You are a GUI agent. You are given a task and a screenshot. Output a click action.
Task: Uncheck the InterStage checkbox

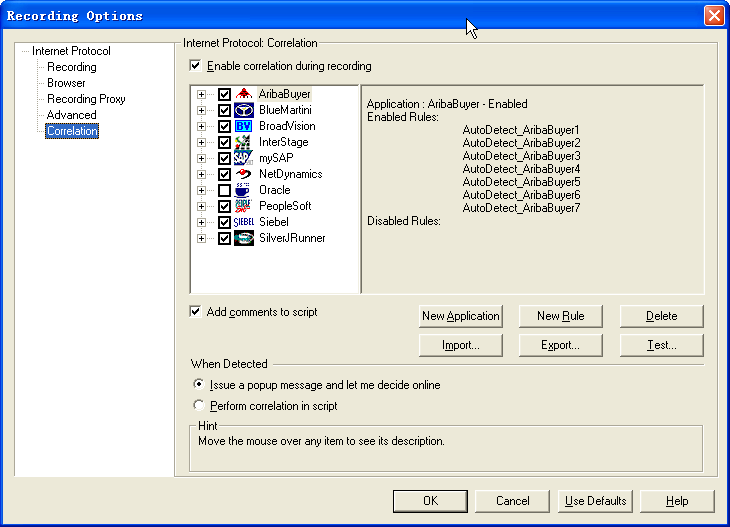pos(224,142)
